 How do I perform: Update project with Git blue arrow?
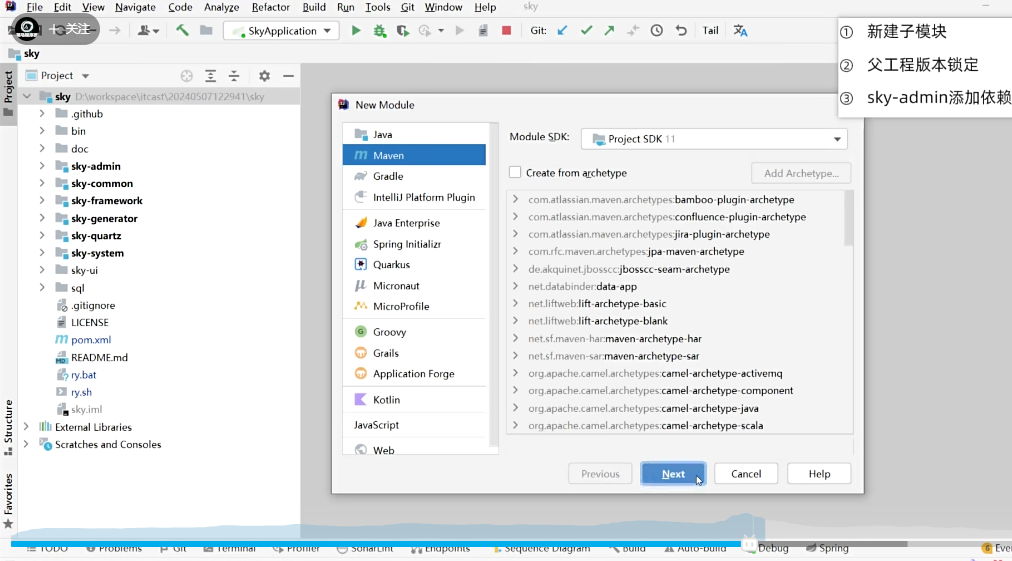pos(563,30)
